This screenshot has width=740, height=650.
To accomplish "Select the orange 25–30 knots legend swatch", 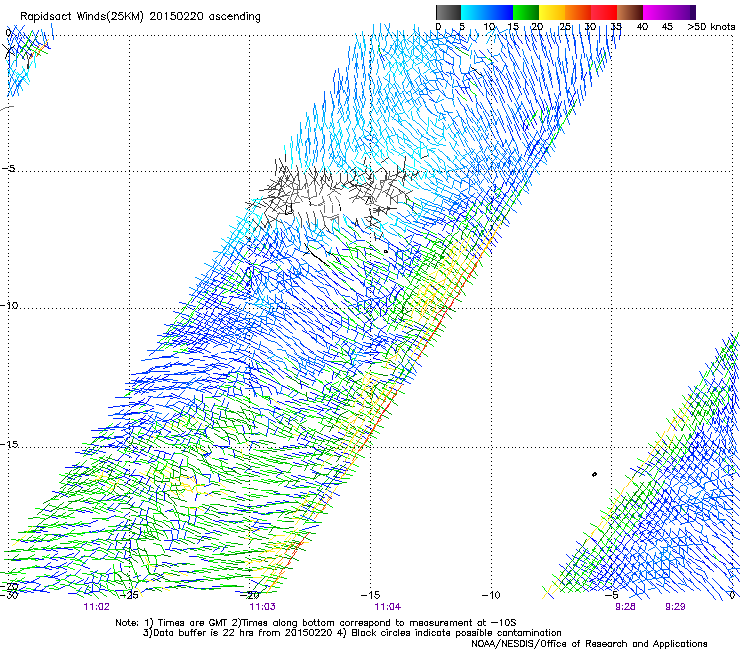I will tap(578, 12).
